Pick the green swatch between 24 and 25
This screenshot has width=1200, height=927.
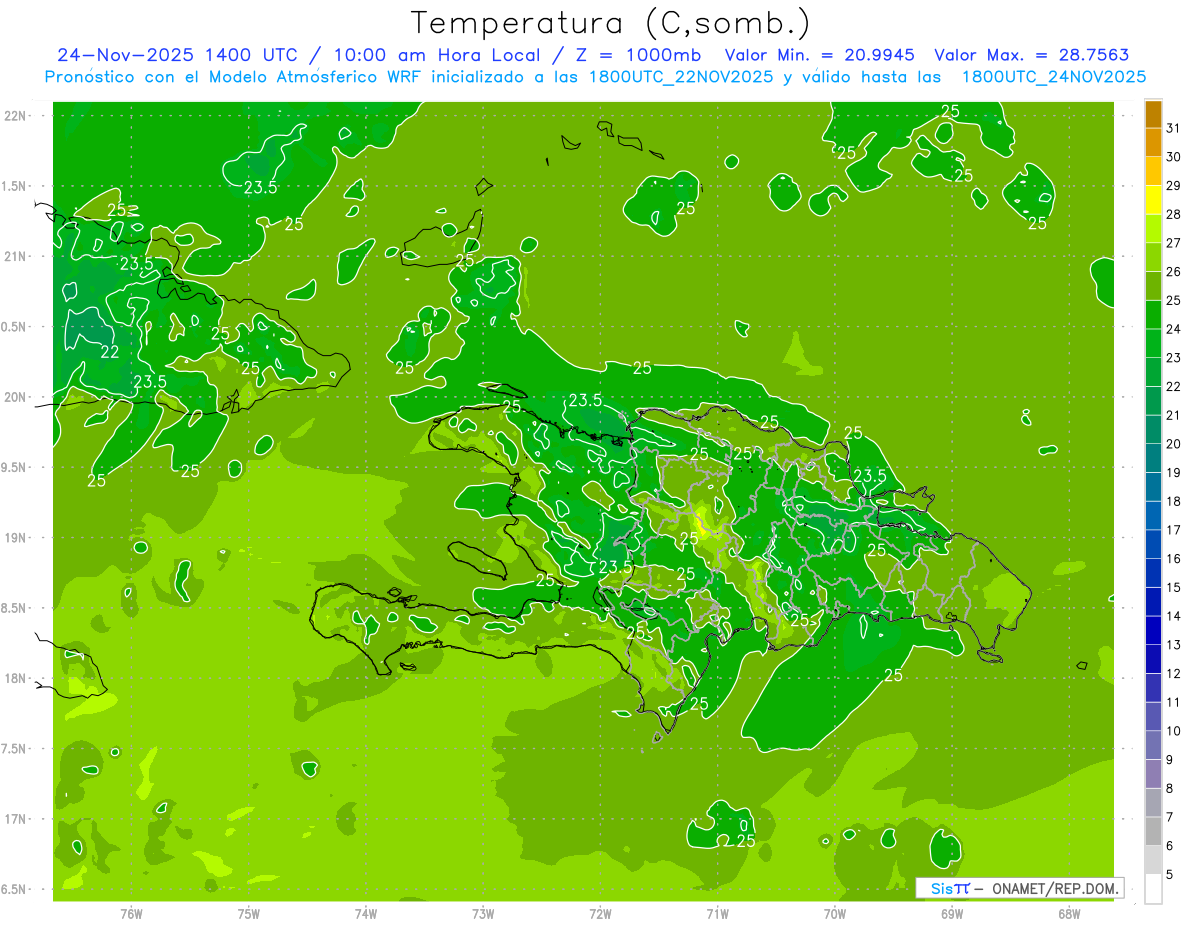point(1153,315)
